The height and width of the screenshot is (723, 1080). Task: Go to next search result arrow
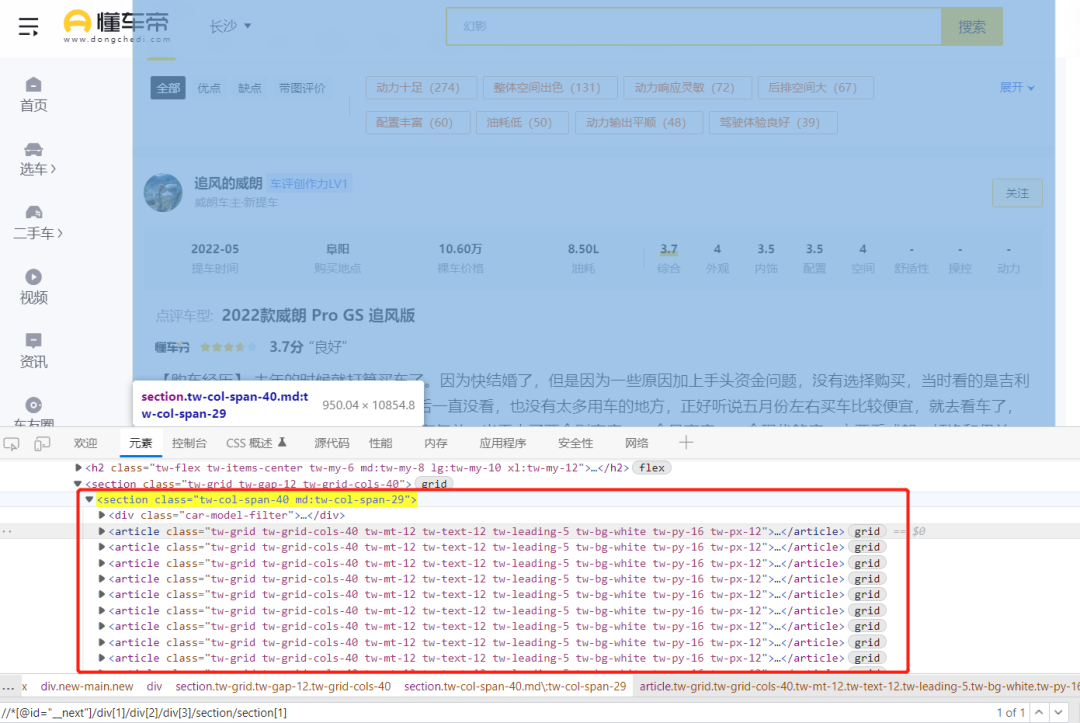[1059, 713]
